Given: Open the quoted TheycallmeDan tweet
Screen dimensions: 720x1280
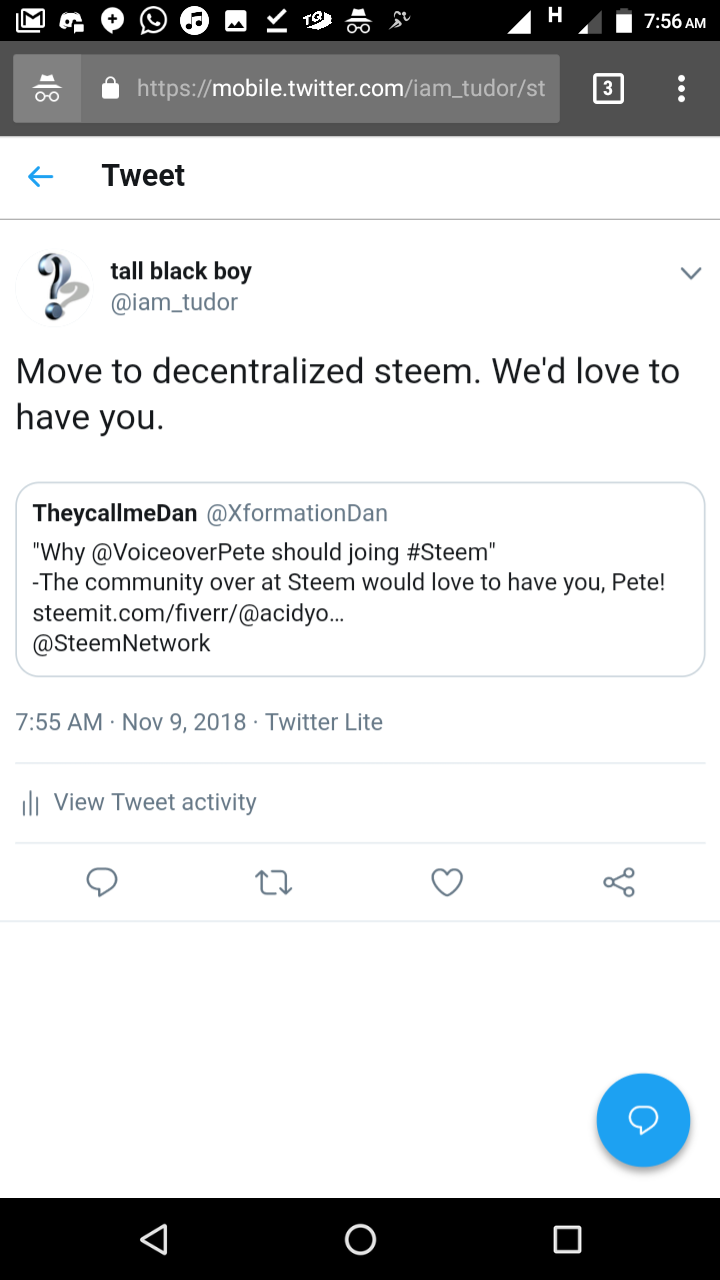Looking at the screenshot, I should (x=360, y=579).
